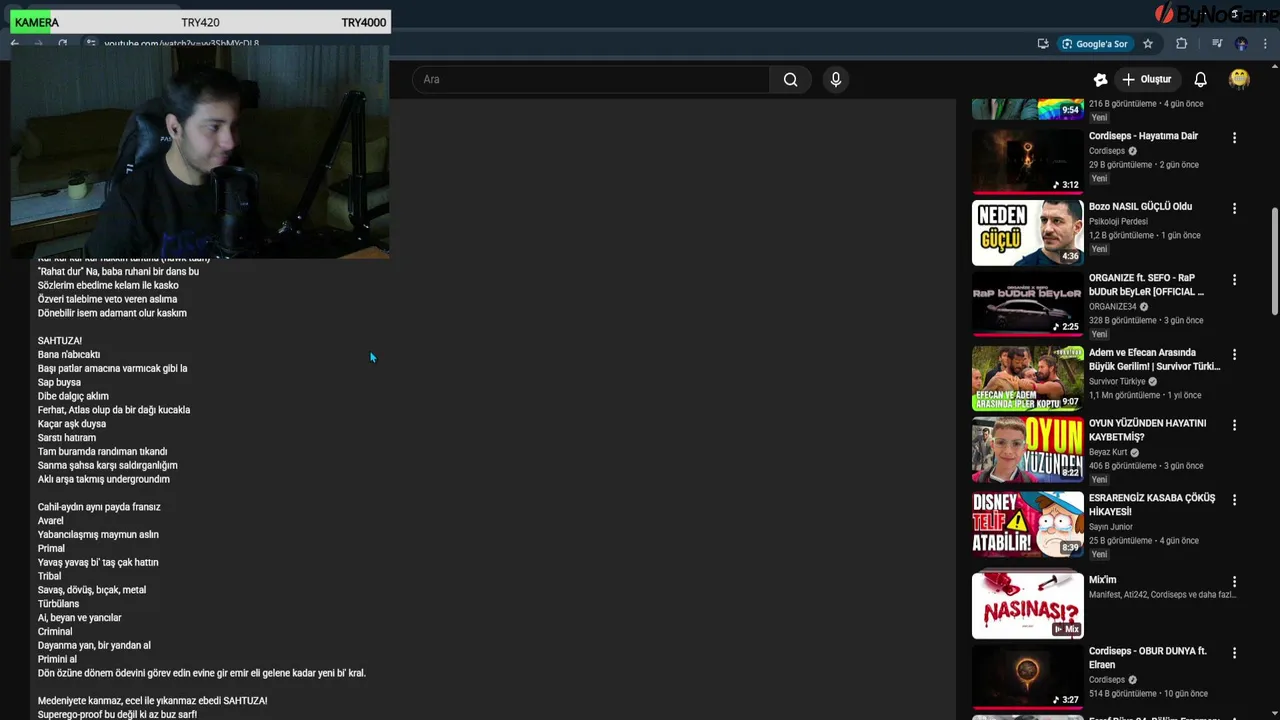Open the Cordiseps - Hayatıma Dair thumbnail
Image resolution: width=1280 pixels, height=720 pixels.
(x=1027, y=160)
